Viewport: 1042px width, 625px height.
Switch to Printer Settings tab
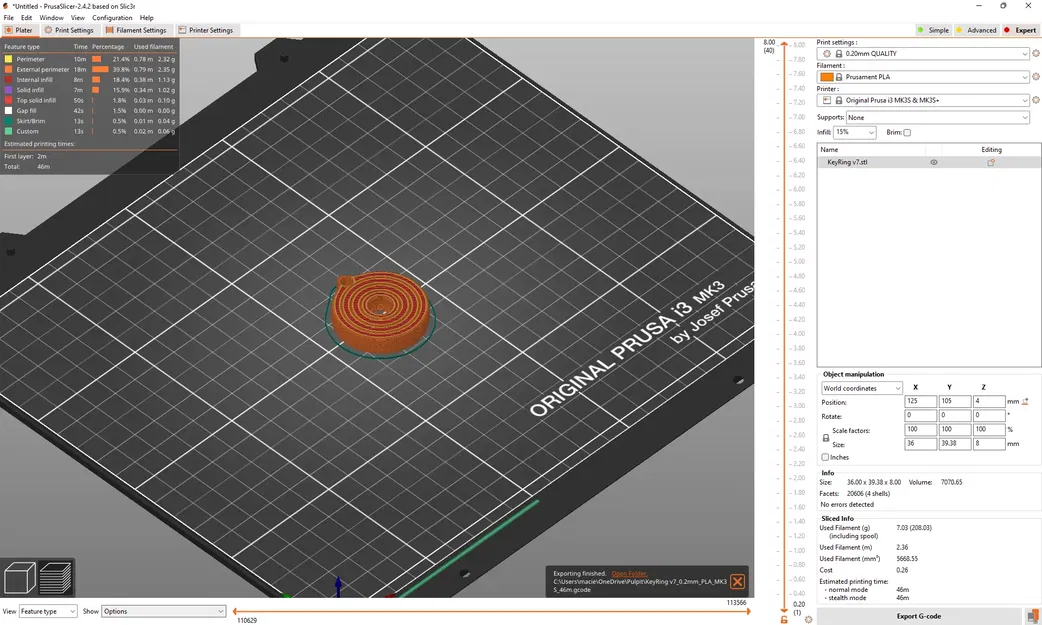click(x=205, y=30)
